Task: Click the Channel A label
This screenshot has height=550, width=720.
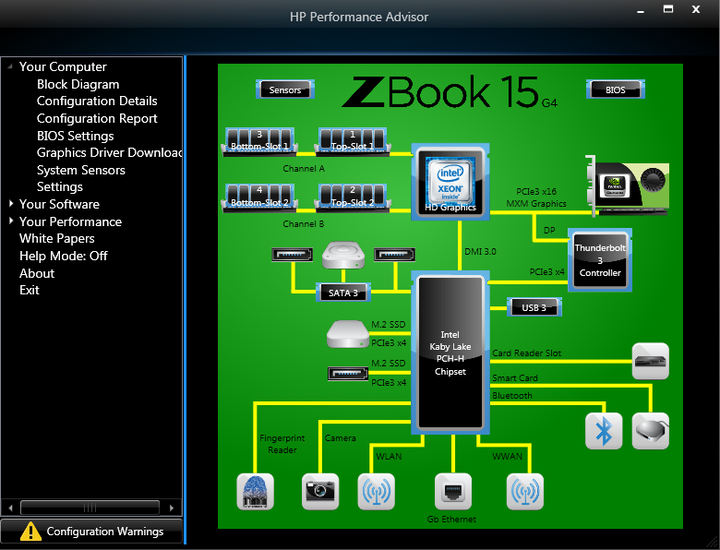Action: [x=304, y=168]
